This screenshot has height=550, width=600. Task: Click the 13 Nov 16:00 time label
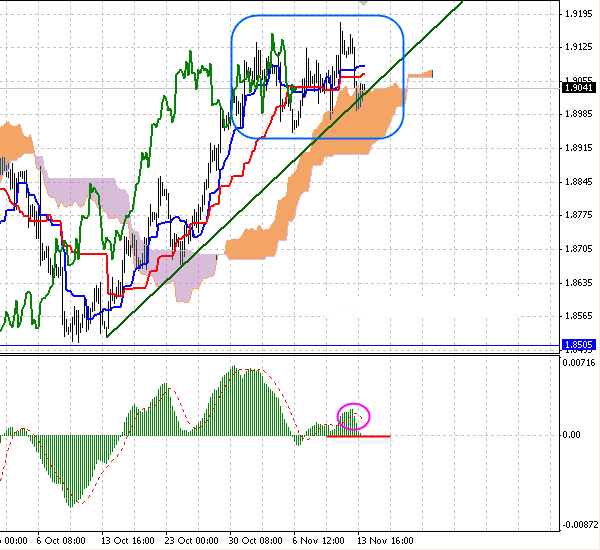(385, 541)
